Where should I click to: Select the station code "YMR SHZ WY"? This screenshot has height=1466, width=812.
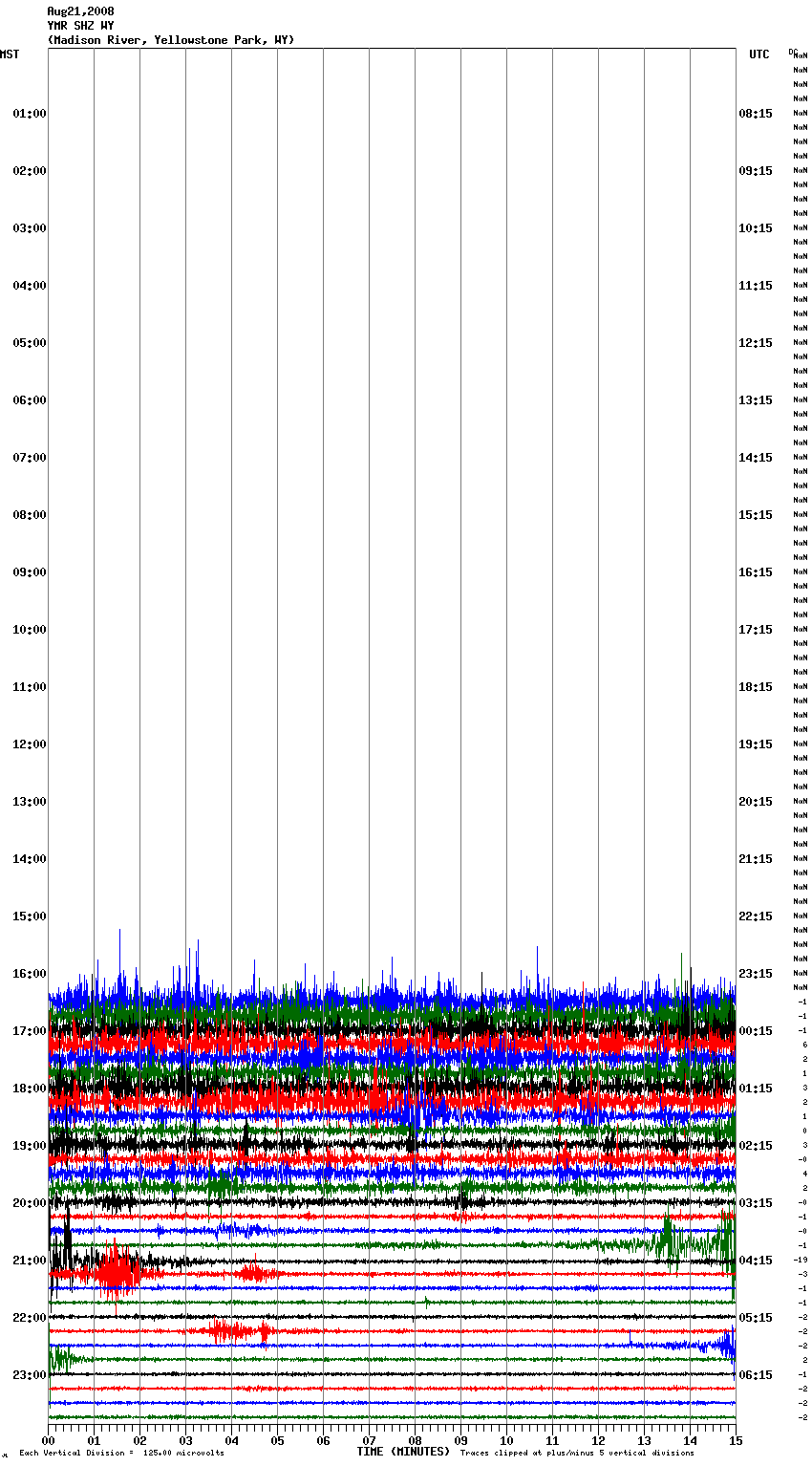point(80,26)
